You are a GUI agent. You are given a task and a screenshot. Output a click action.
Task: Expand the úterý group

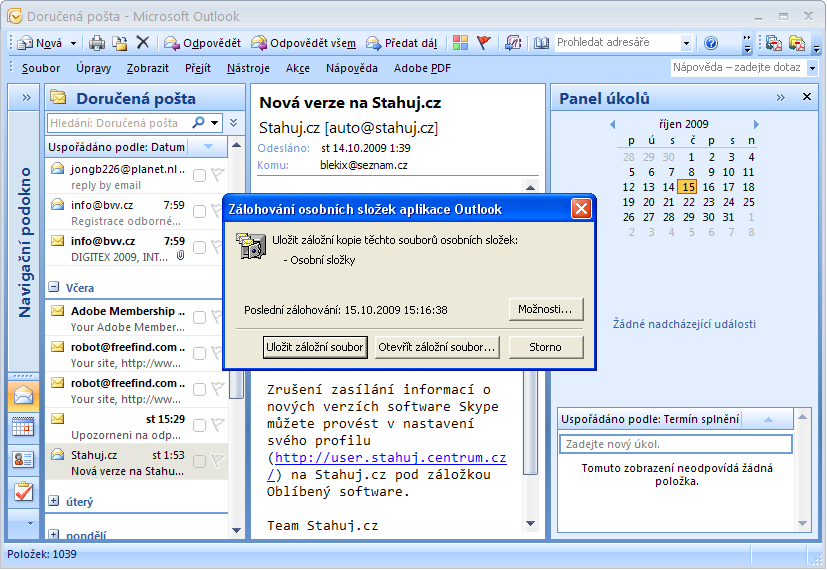click(54, 500)
